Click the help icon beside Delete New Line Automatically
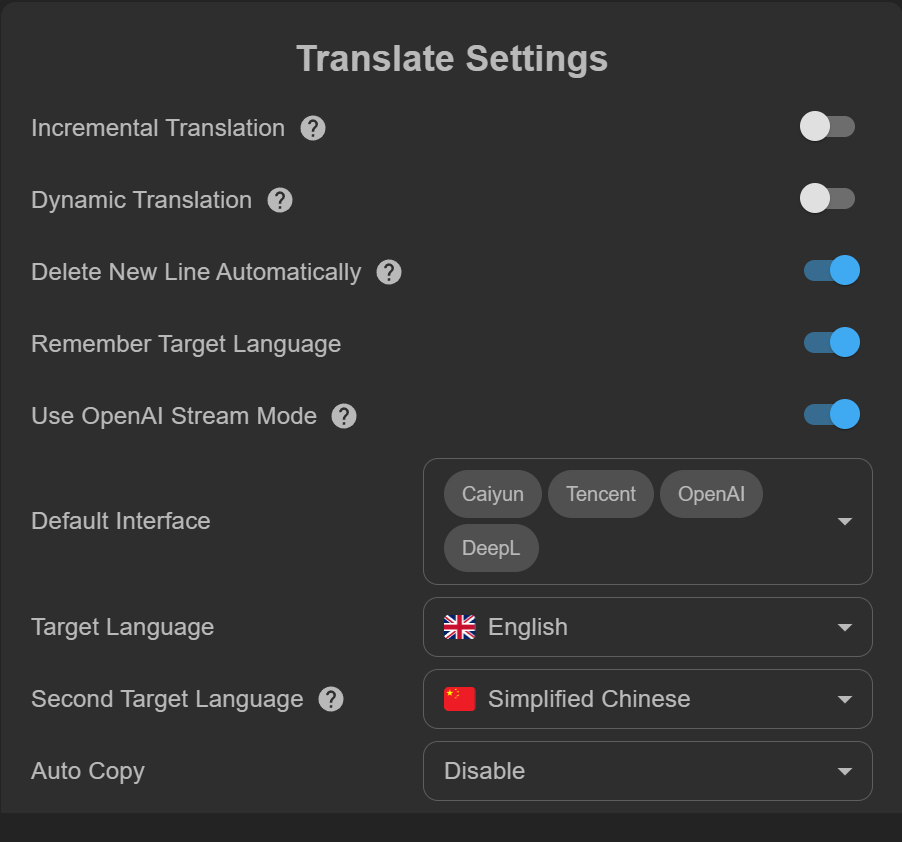Screen dimensions: 902x842 point(389,272)
